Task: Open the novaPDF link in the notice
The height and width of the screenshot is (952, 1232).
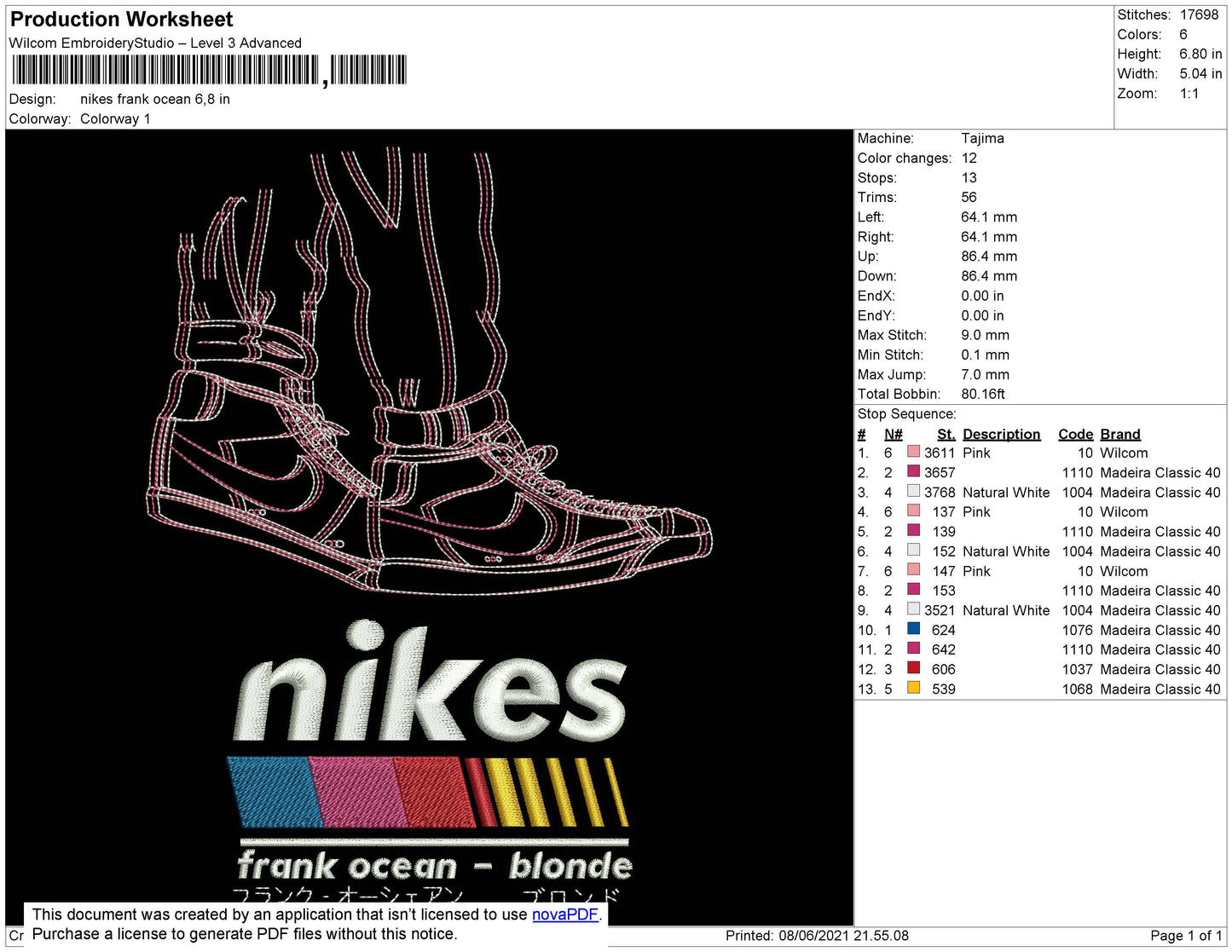Action: [564, 914]
